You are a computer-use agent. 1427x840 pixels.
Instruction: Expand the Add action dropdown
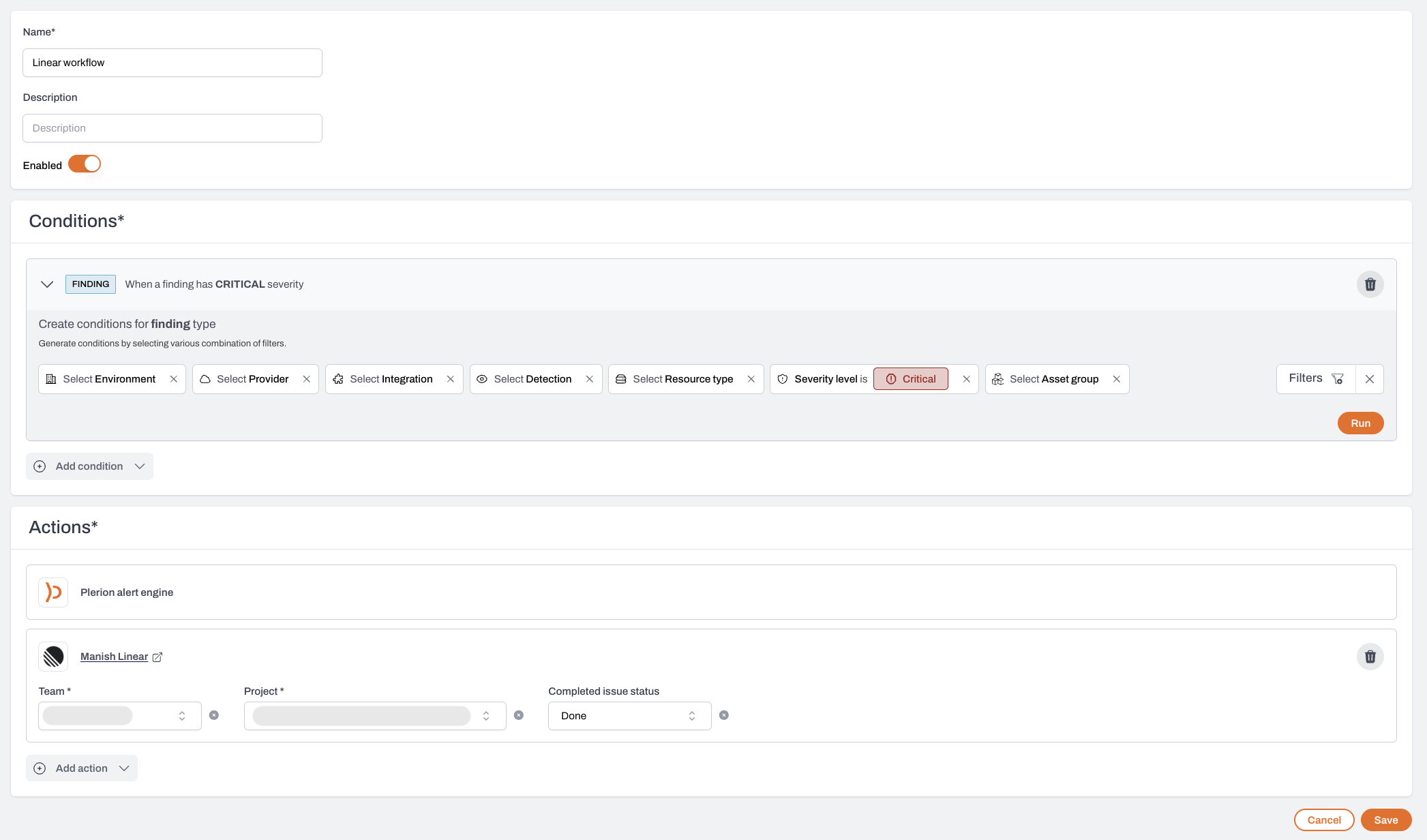124,768
